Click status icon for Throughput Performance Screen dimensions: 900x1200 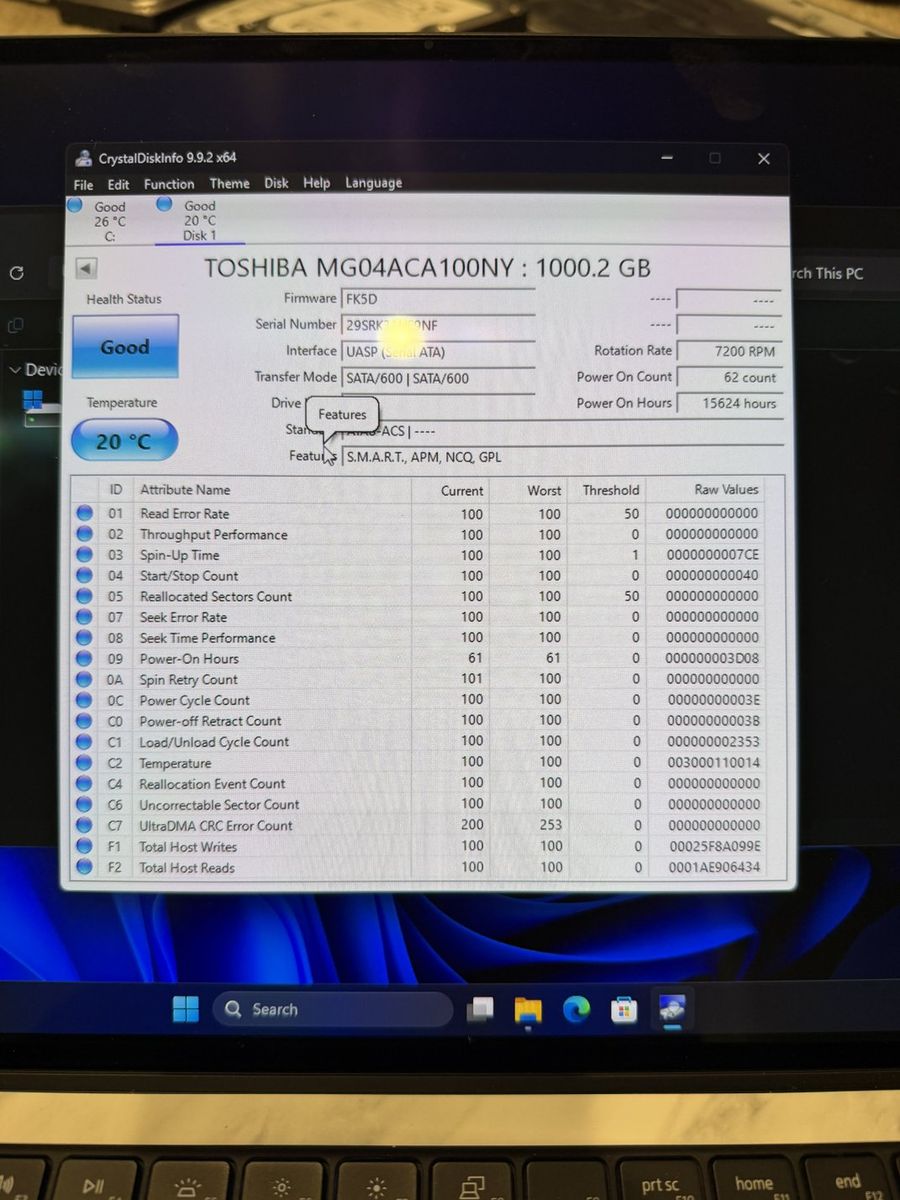tap(85, 534)
